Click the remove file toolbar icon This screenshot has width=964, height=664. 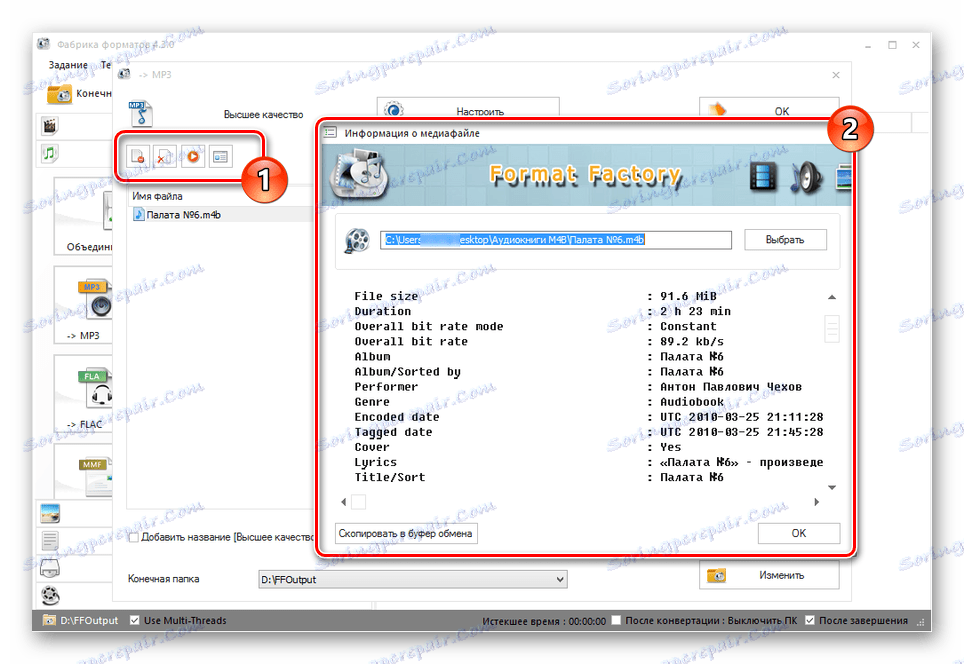pyautogui.click(x=138, y=157)
